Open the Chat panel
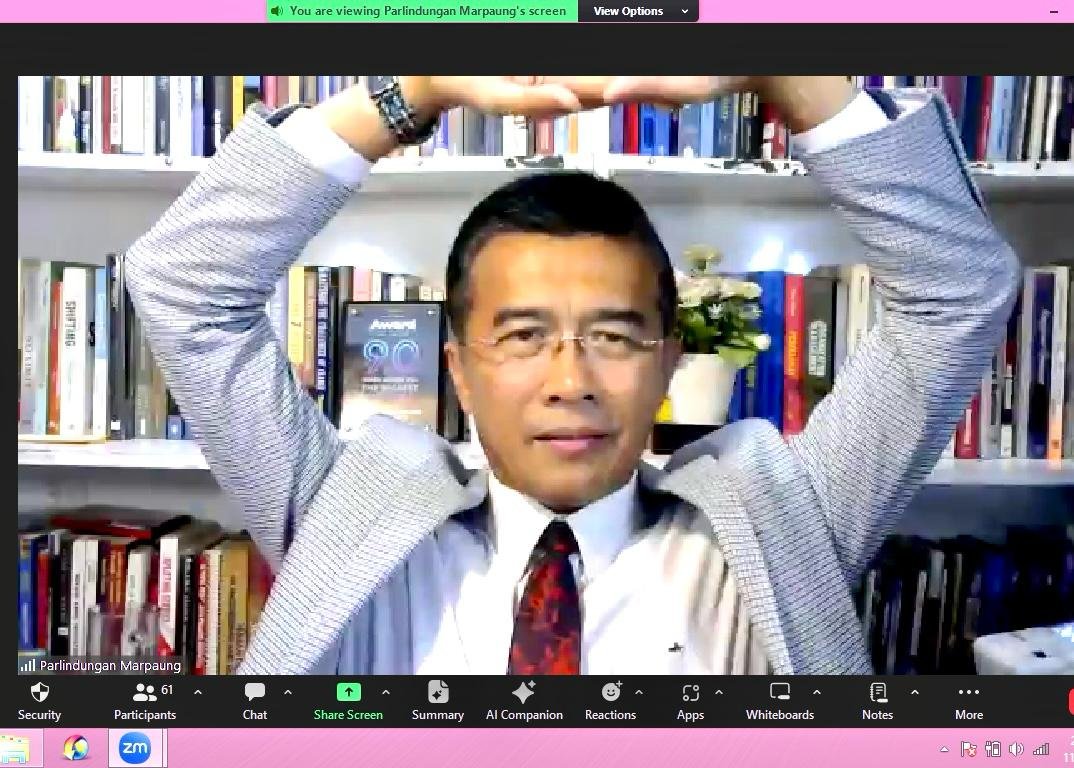 [x=255, y=700]
